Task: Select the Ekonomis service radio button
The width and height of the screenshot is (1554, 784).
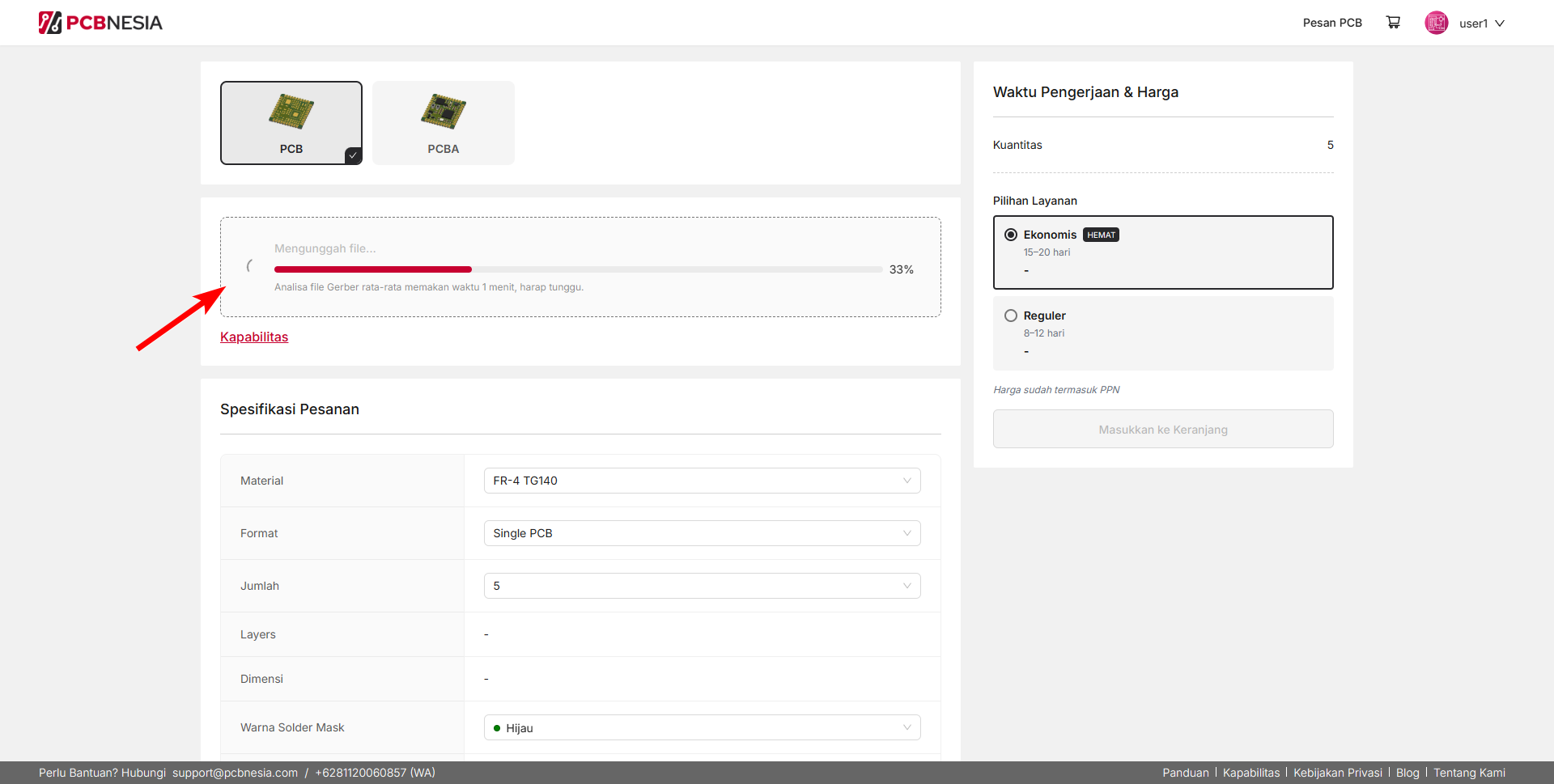Action: (x=1011, y=235)
